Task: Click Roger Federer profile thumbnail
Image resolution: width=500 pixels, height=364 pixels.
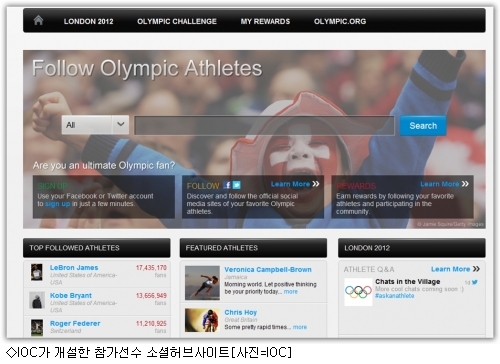Action: coord(37,328)
